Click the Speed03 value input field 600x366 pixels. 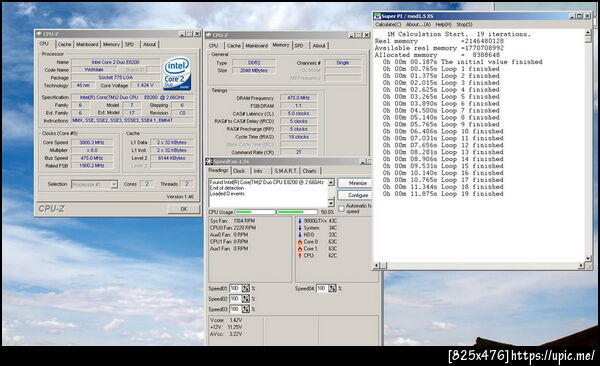[x=235, y=309]
